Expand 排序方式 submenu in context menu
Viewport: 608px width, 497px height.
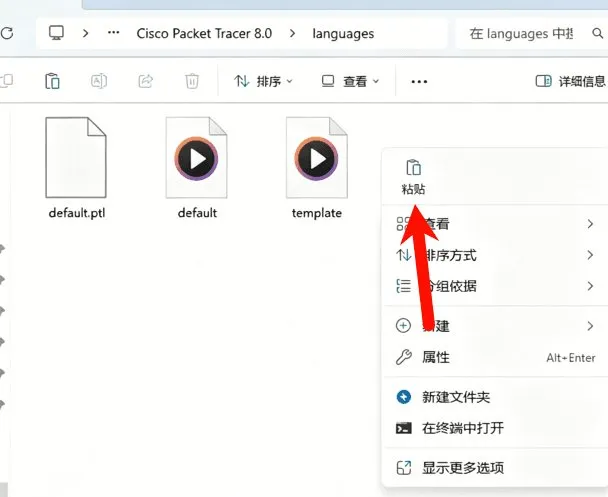[495, 255]
